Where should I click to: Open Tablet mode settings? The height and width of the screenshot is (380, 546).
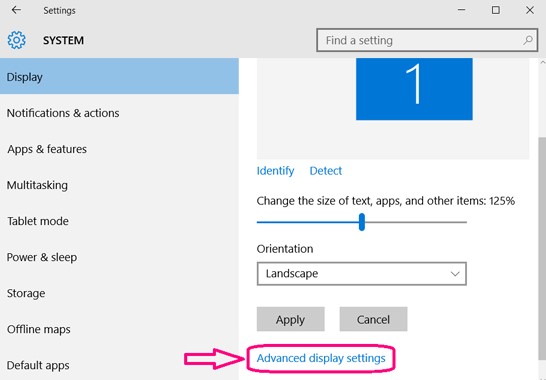[119, 221]
